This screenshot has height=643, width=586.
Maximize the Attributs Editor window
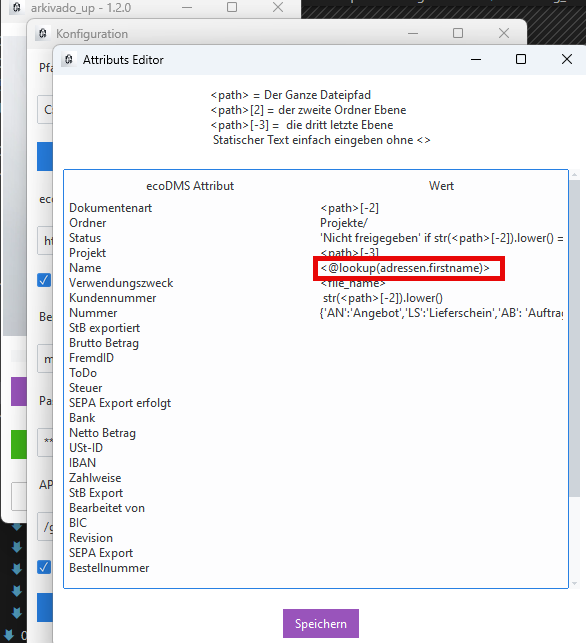[521, 59]
